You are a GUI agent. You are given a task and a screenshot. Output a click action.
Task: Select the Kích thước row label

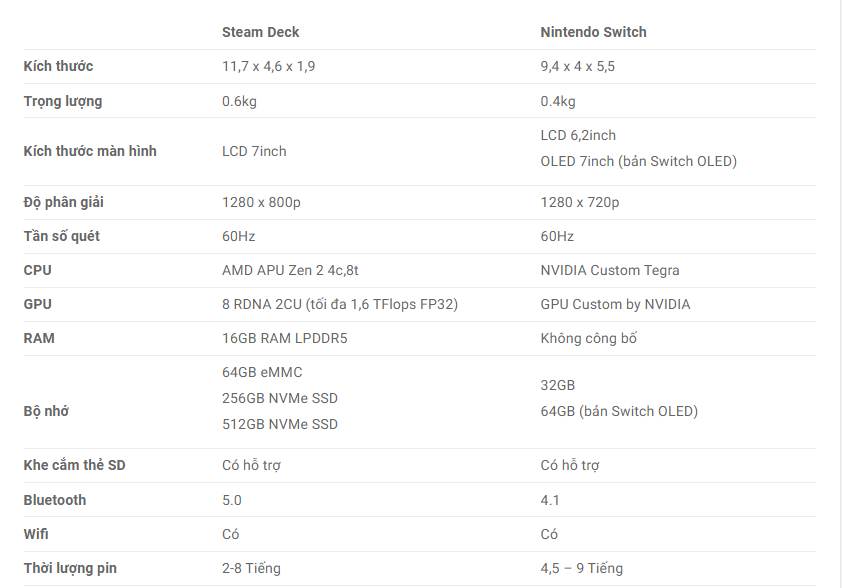click(x=58, y=66)
